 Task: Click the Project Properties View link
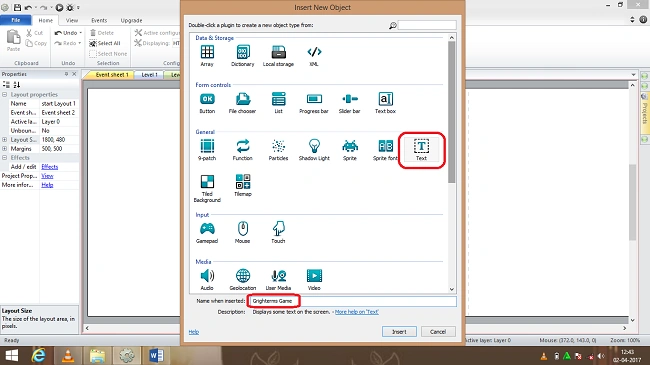pos(47,176)
